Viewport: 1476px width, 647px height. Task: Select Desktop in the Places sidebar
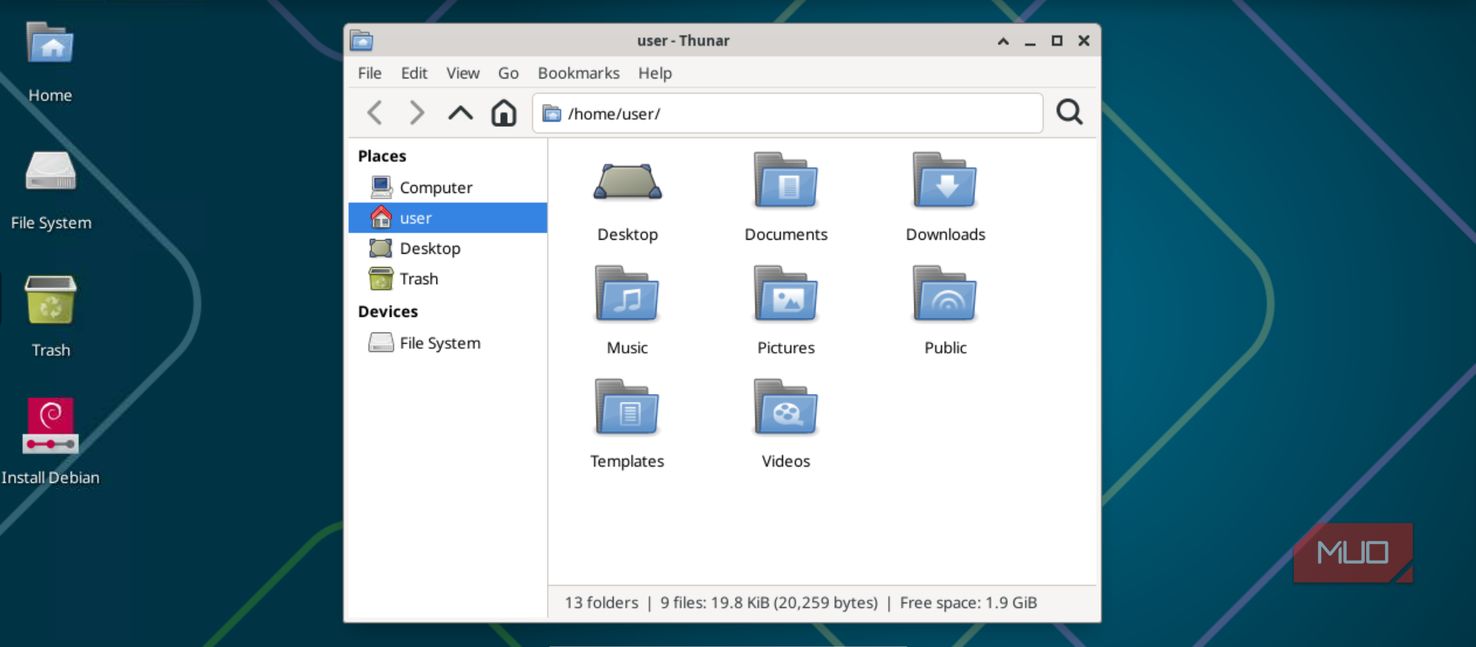(x=448, y=248)
